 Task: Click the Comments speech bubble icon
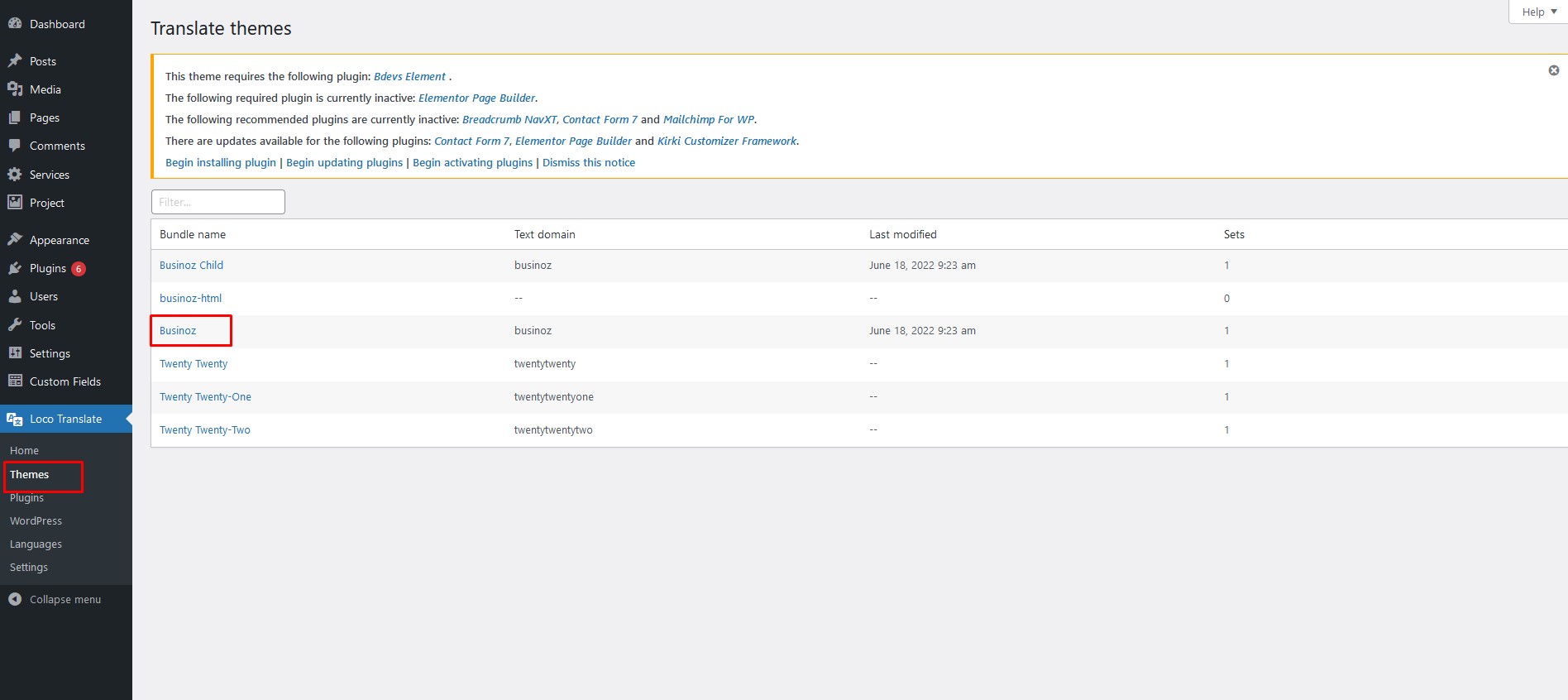(15, 146)
